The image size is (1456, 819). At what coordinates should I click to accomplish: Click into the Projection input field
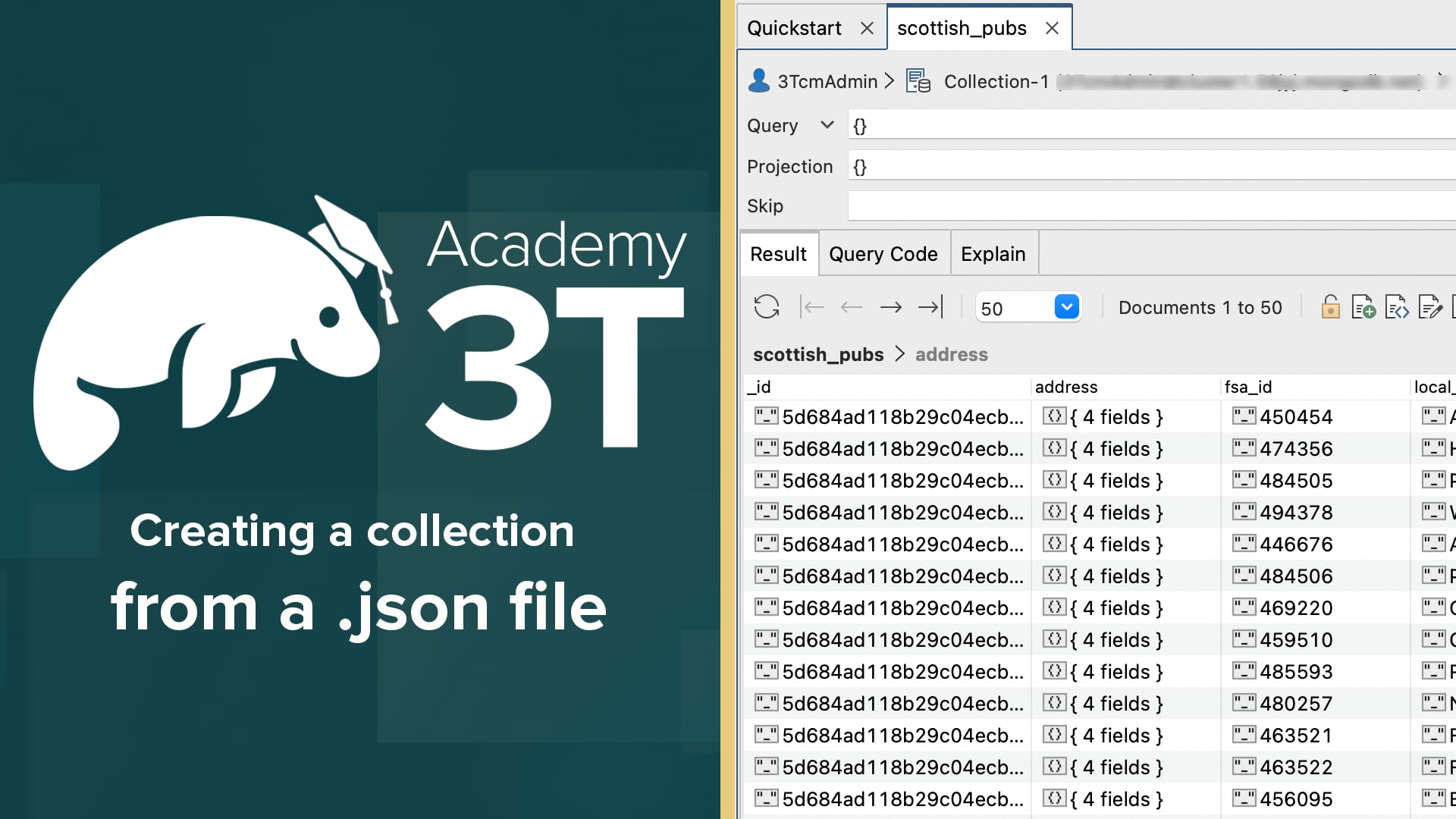(x=1151, y=165)
